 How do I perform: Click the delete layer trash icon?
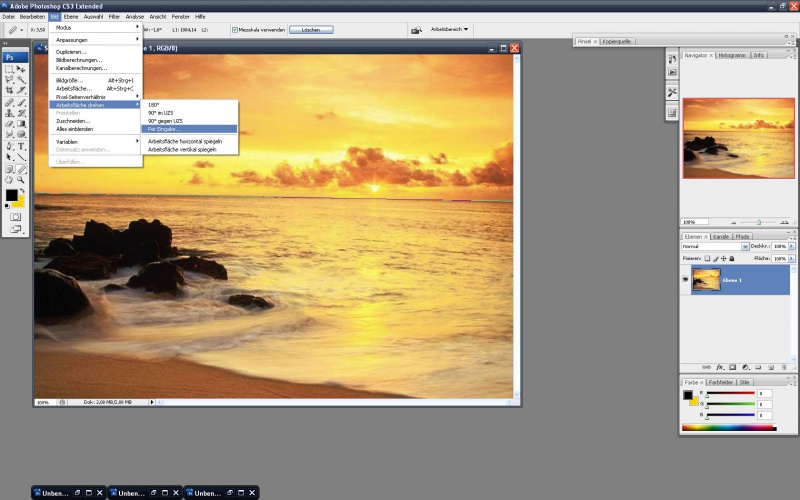pos(784,367)
